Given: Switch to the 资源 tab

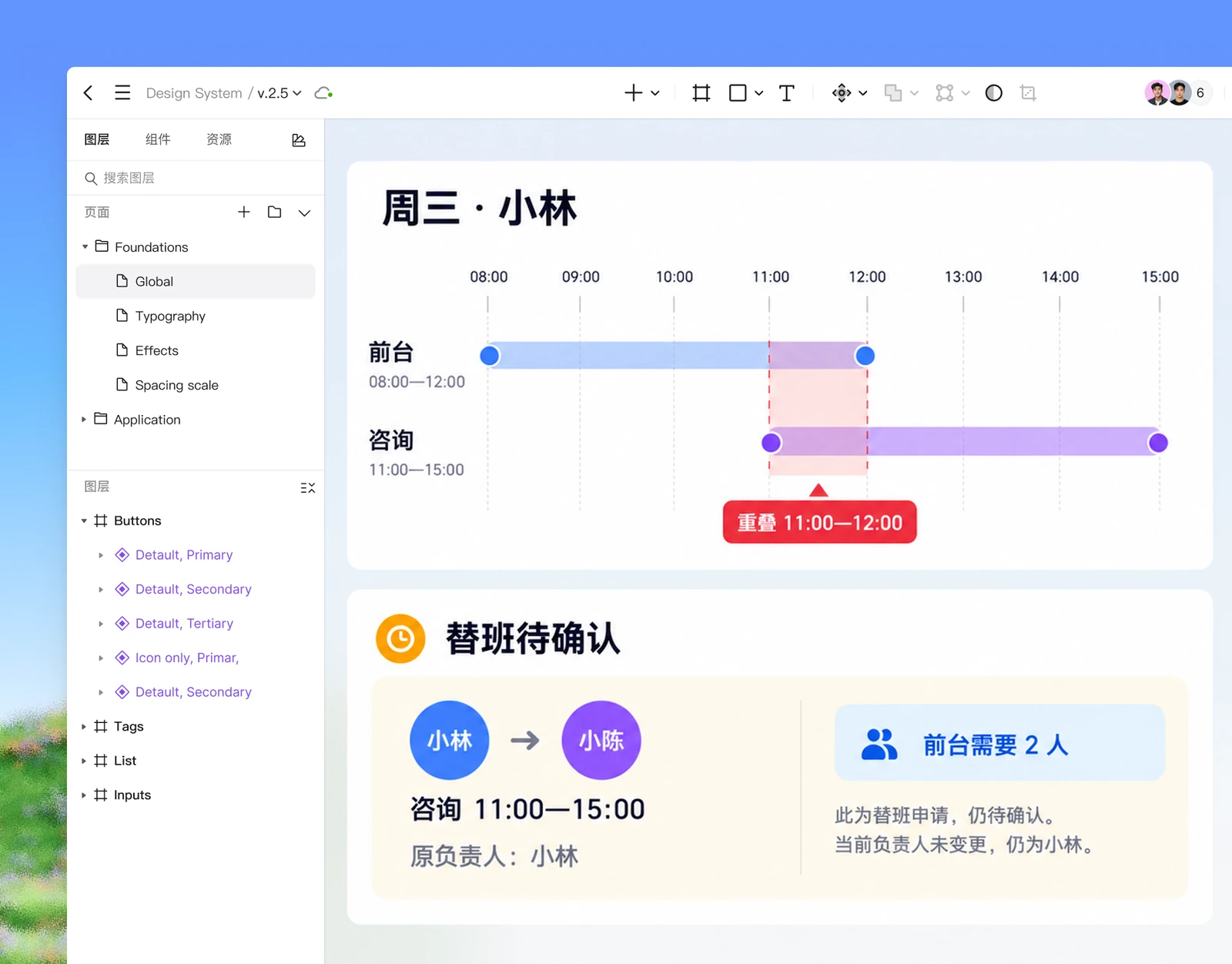Looking at the screenshot, I should (219, 139).
